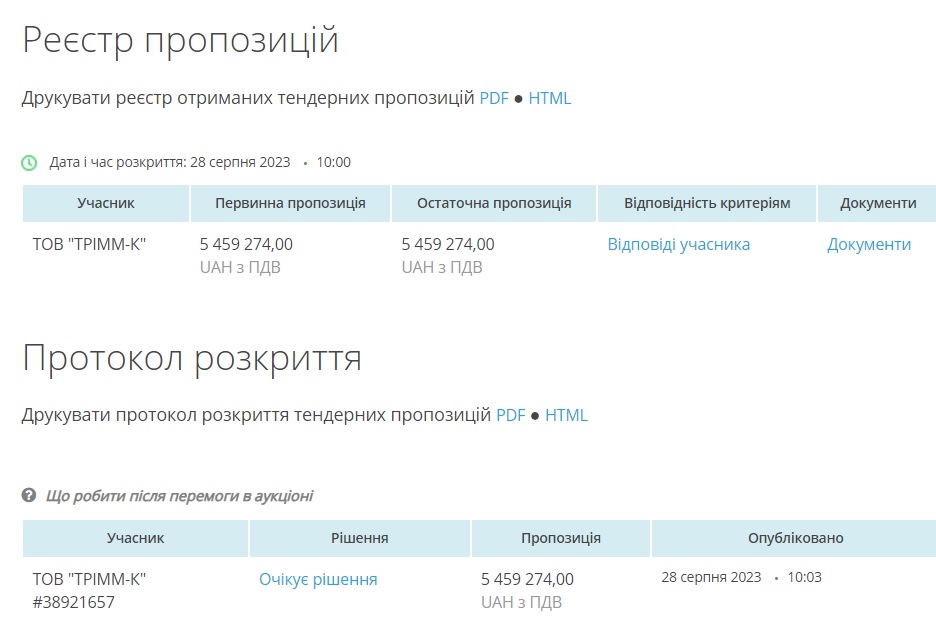Click 'Пропозиція' column header

561,538
